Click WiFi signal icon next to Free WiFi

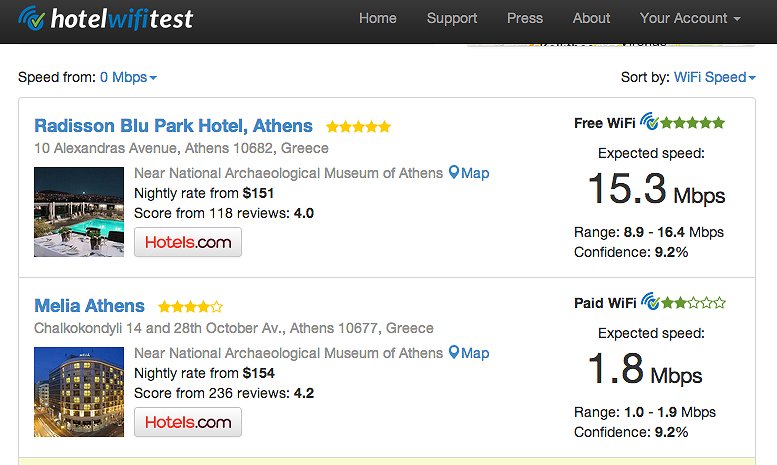pyautogui.click(x=649, y=123)
